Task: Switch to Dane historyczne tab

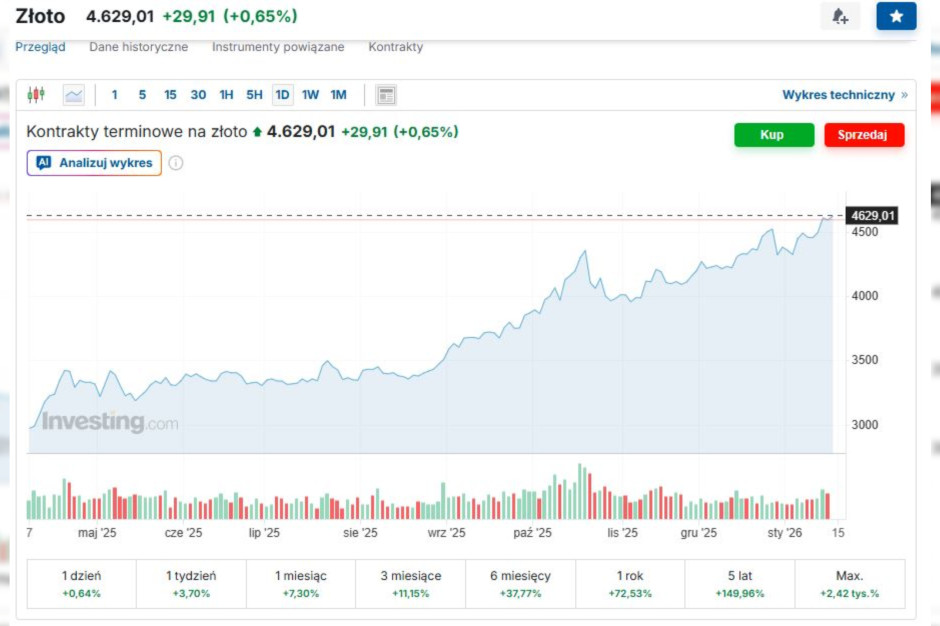Action: [x=138, y=46]
